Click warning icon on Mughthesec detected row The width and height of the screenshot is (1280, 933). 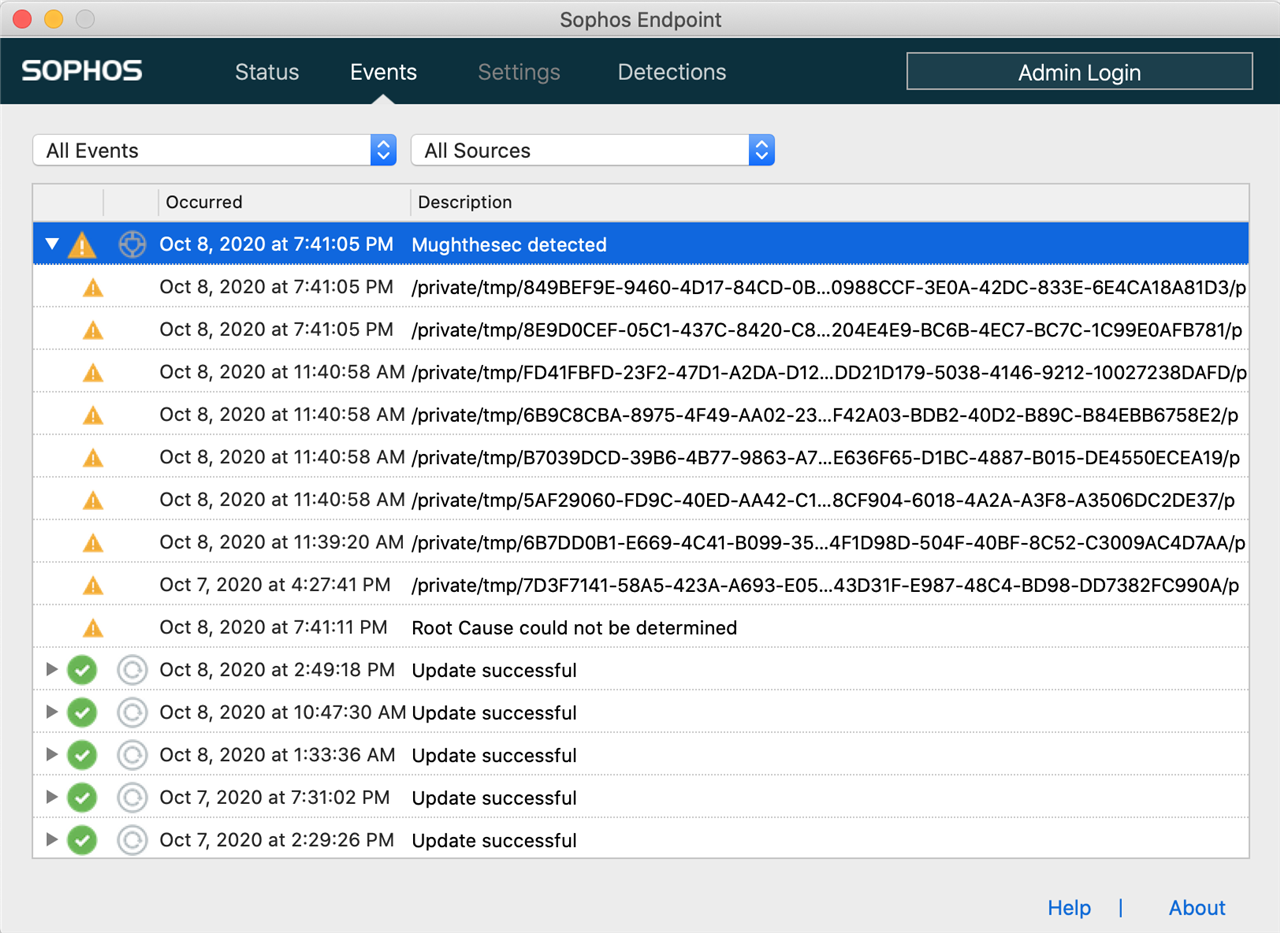click(x=82, y=245)
